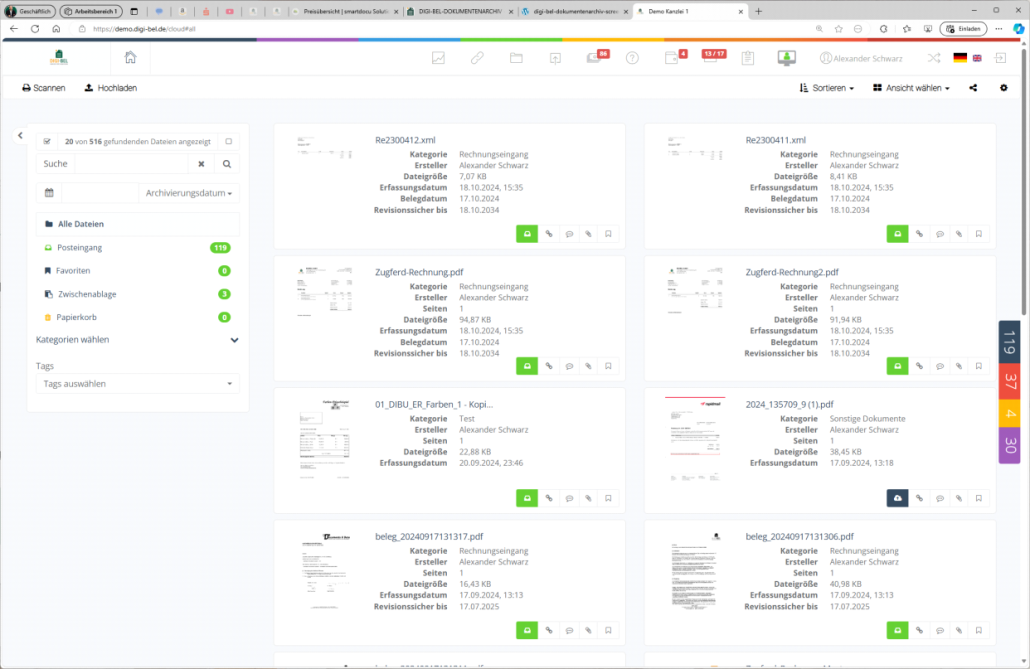Screen dimensions: 1030x669
Task: Open the help question mark icon
Action: (632, 58)
